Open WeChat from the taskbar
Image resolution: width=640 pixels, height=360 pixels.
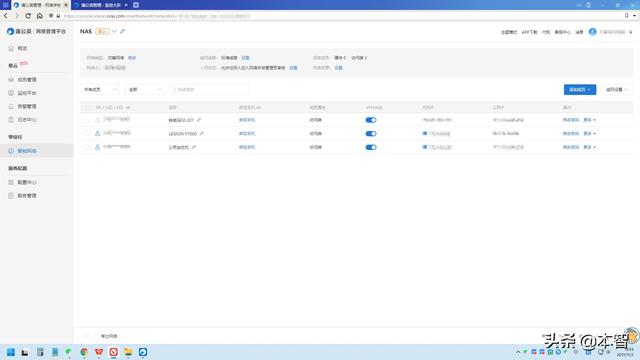[69, 352]
